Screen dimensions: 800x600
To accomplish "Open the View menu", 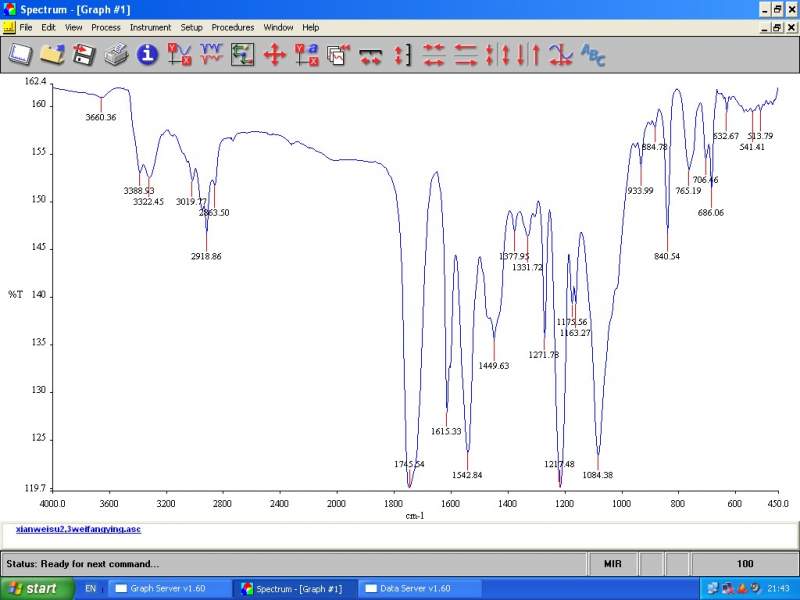I will [x=73, y=28].
